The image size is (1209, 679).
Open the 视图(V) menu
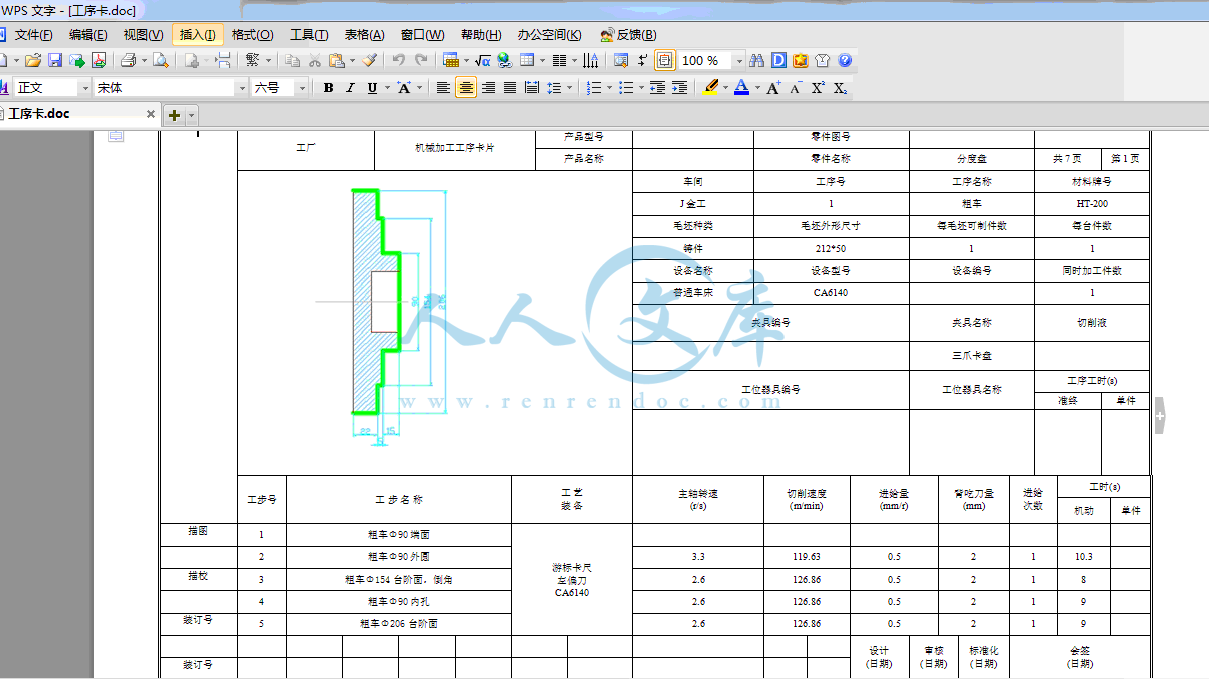pyautogui.click(x=143, y=35)
